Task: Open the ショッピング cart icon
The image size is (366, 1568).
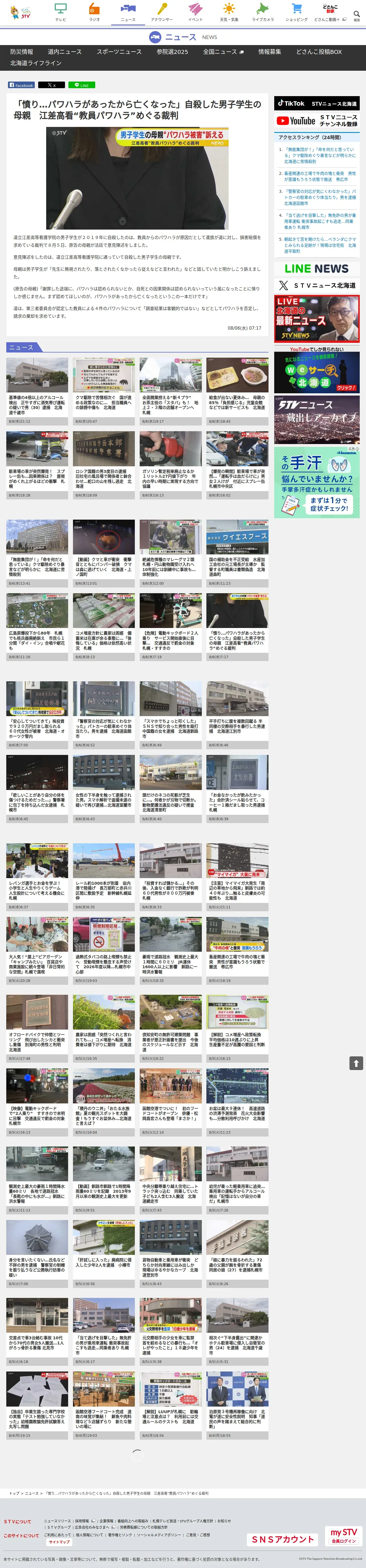Action: (x=297, y=12)
